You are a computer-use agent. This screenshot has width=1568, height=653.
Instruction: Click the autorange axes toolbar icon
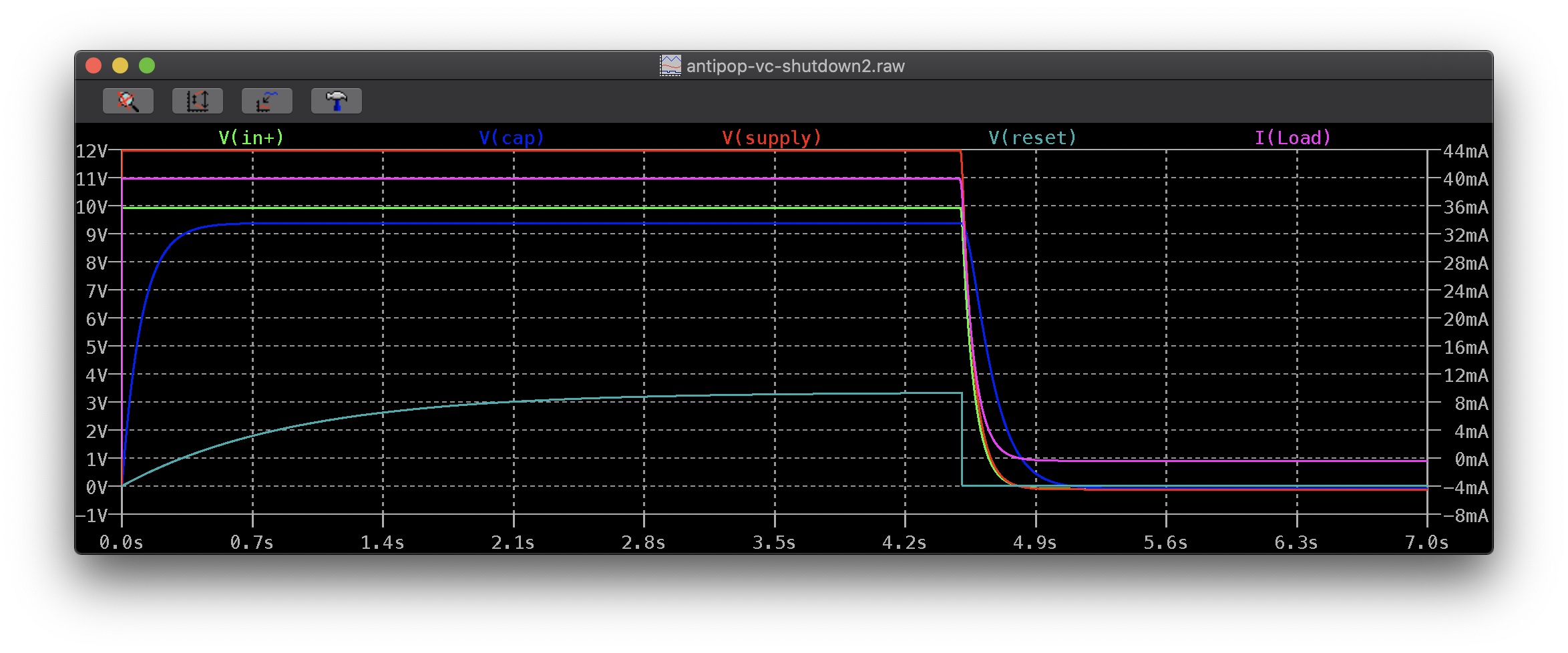tap(198, 101)
